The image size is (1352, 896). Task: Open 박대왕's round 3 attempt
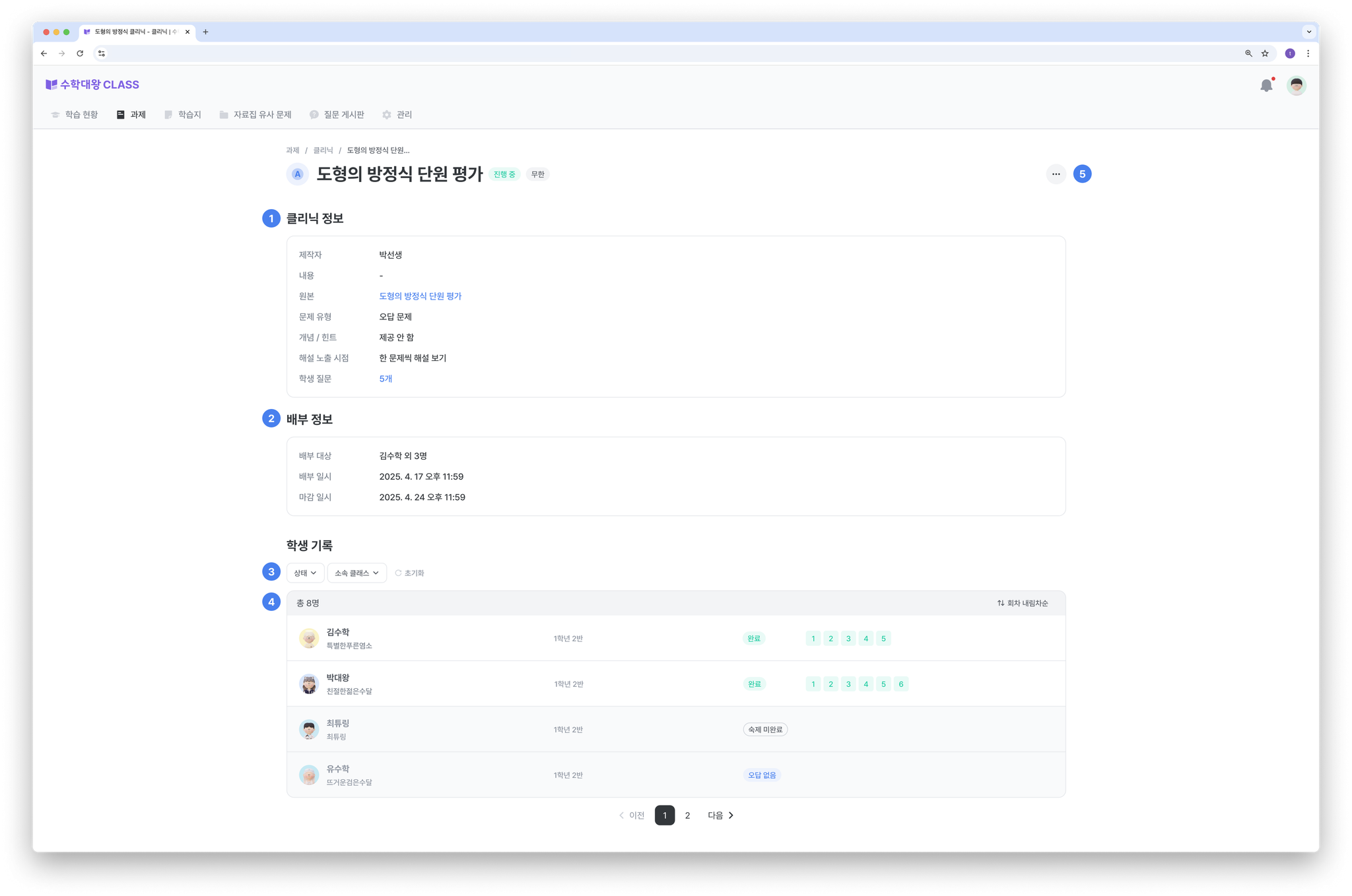tap(848, 684)
